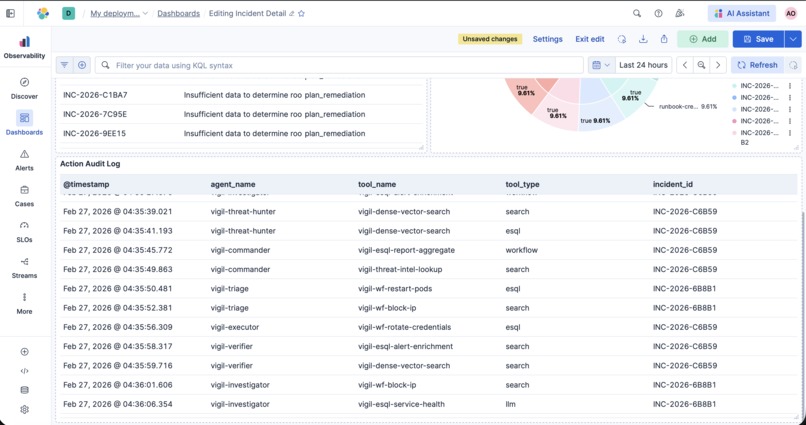Click the vigil-threat-intel-lookup cell
806x425 pixels.
click(x=400, y=269)
